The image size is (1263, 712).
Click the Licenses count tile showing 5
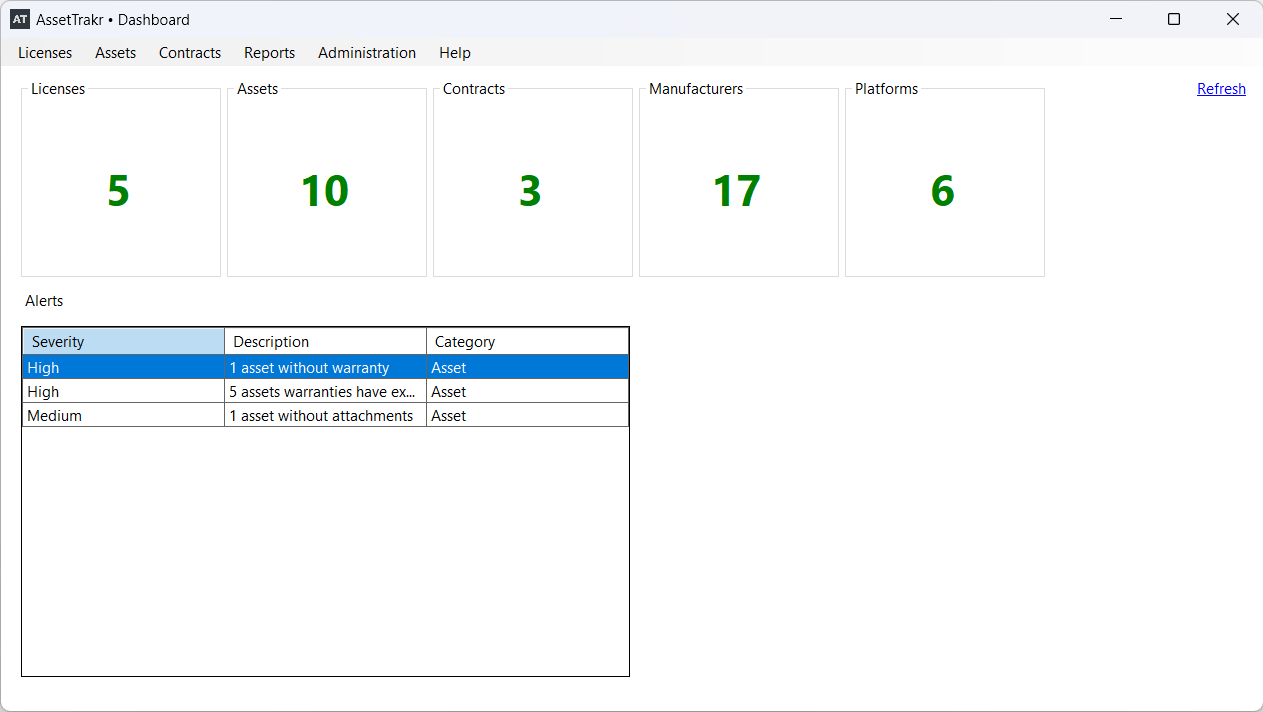coord(120,190)
